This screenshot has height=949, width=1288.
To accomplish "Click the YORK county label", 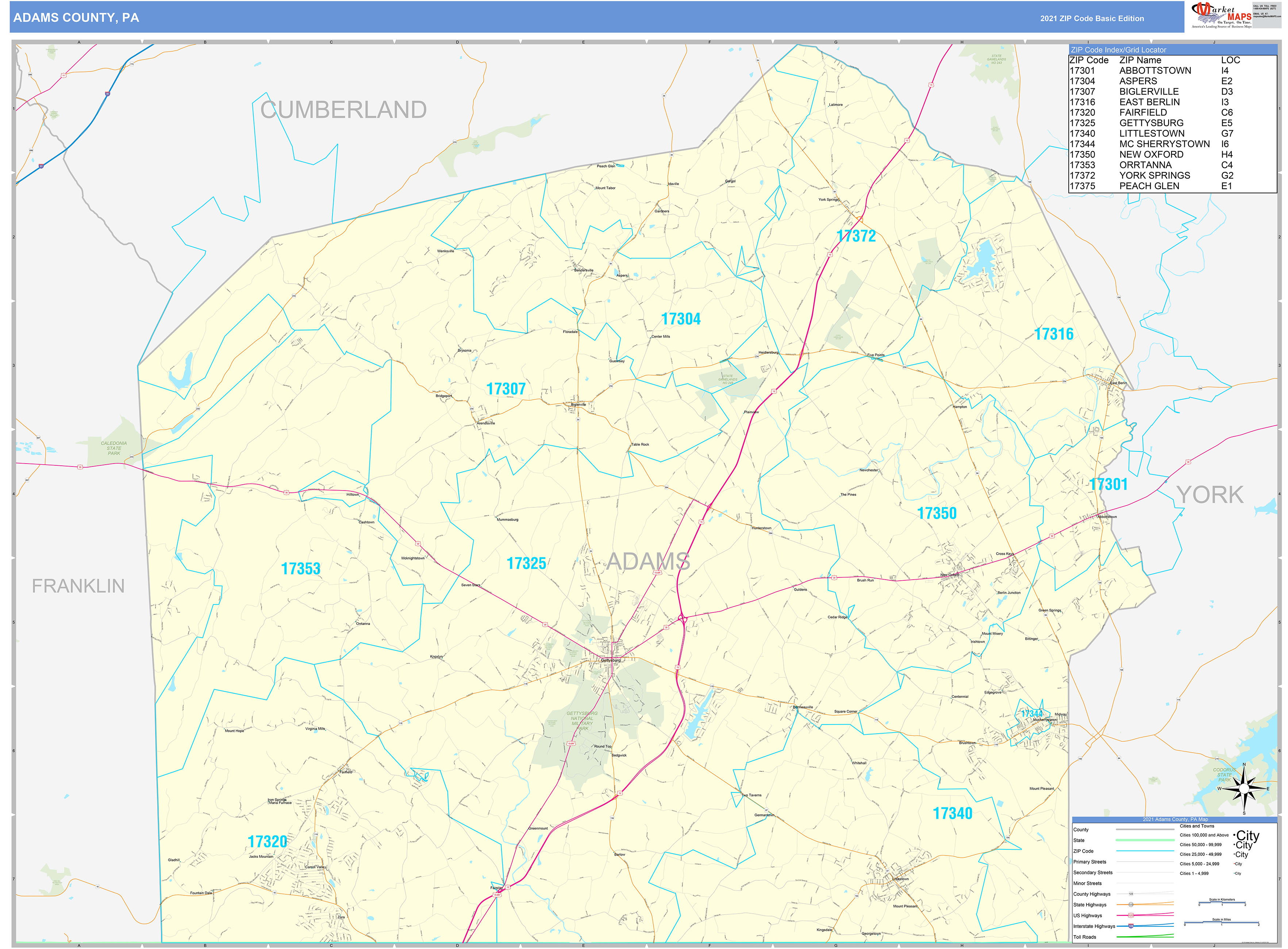I will pyautogui.click(x=1209, y=495).
